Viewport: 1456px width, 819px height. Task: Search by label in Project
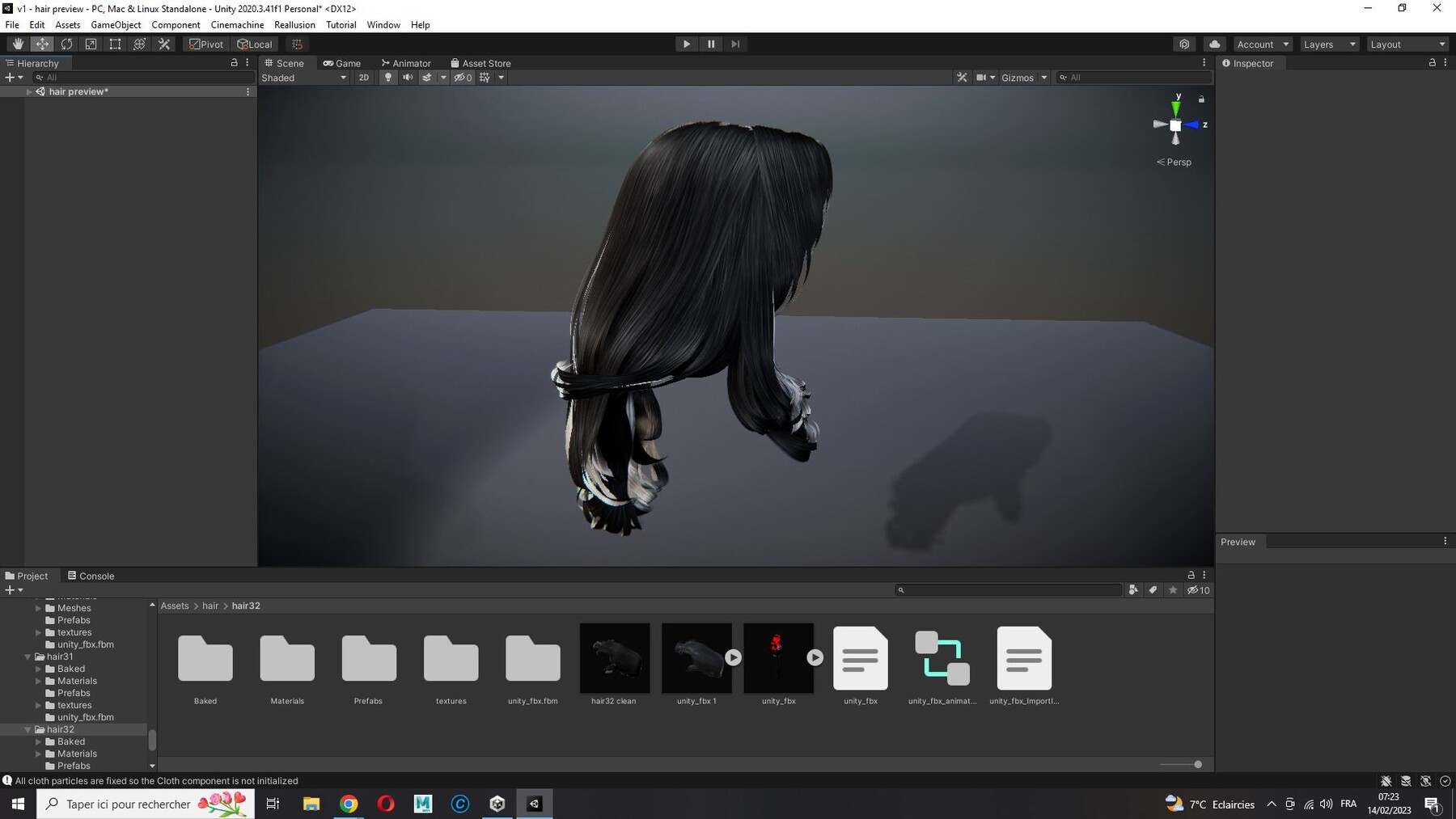click(1153, 590)
